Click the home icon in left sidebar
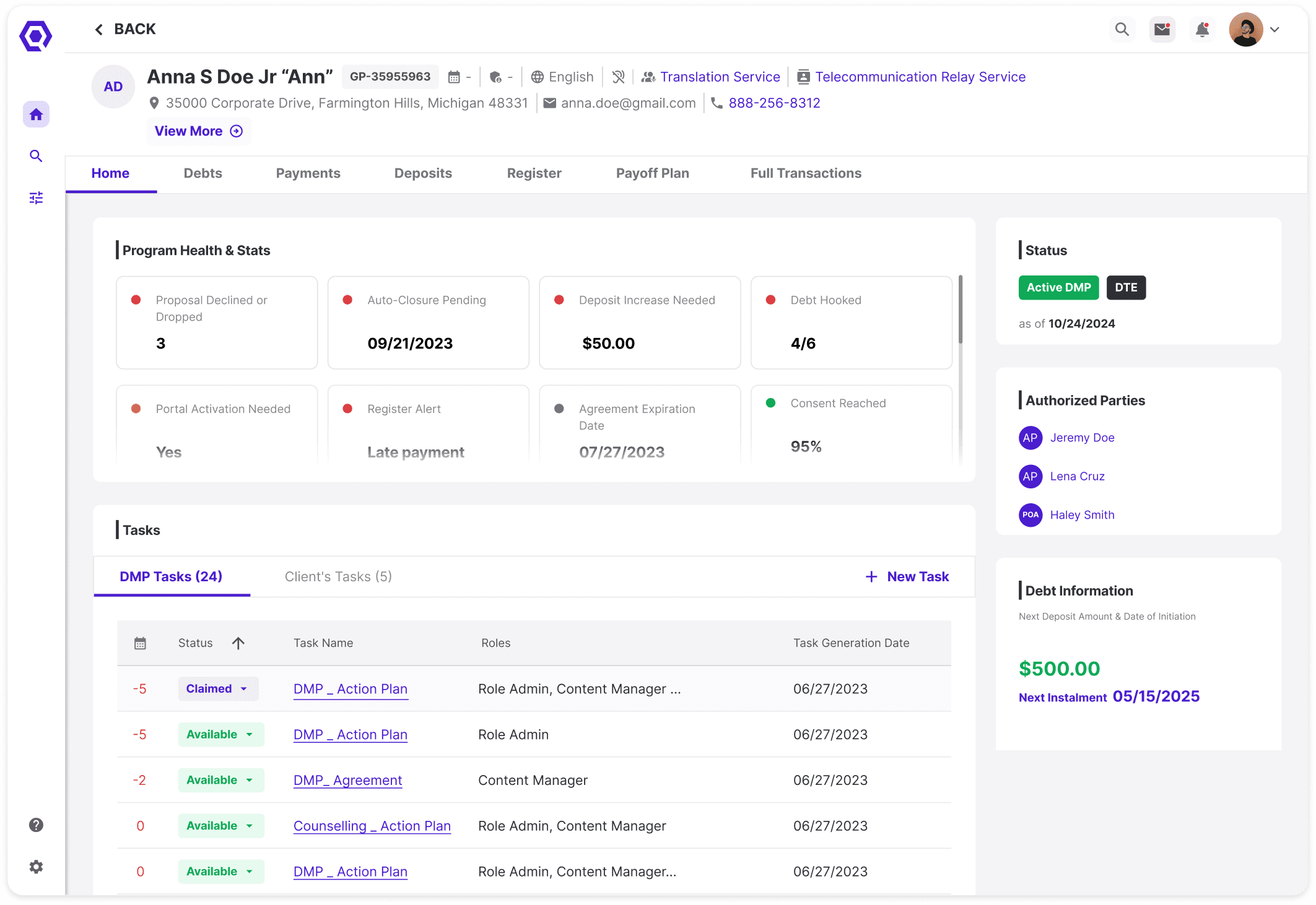The image size is (1316, 905). tap(36, 115)
